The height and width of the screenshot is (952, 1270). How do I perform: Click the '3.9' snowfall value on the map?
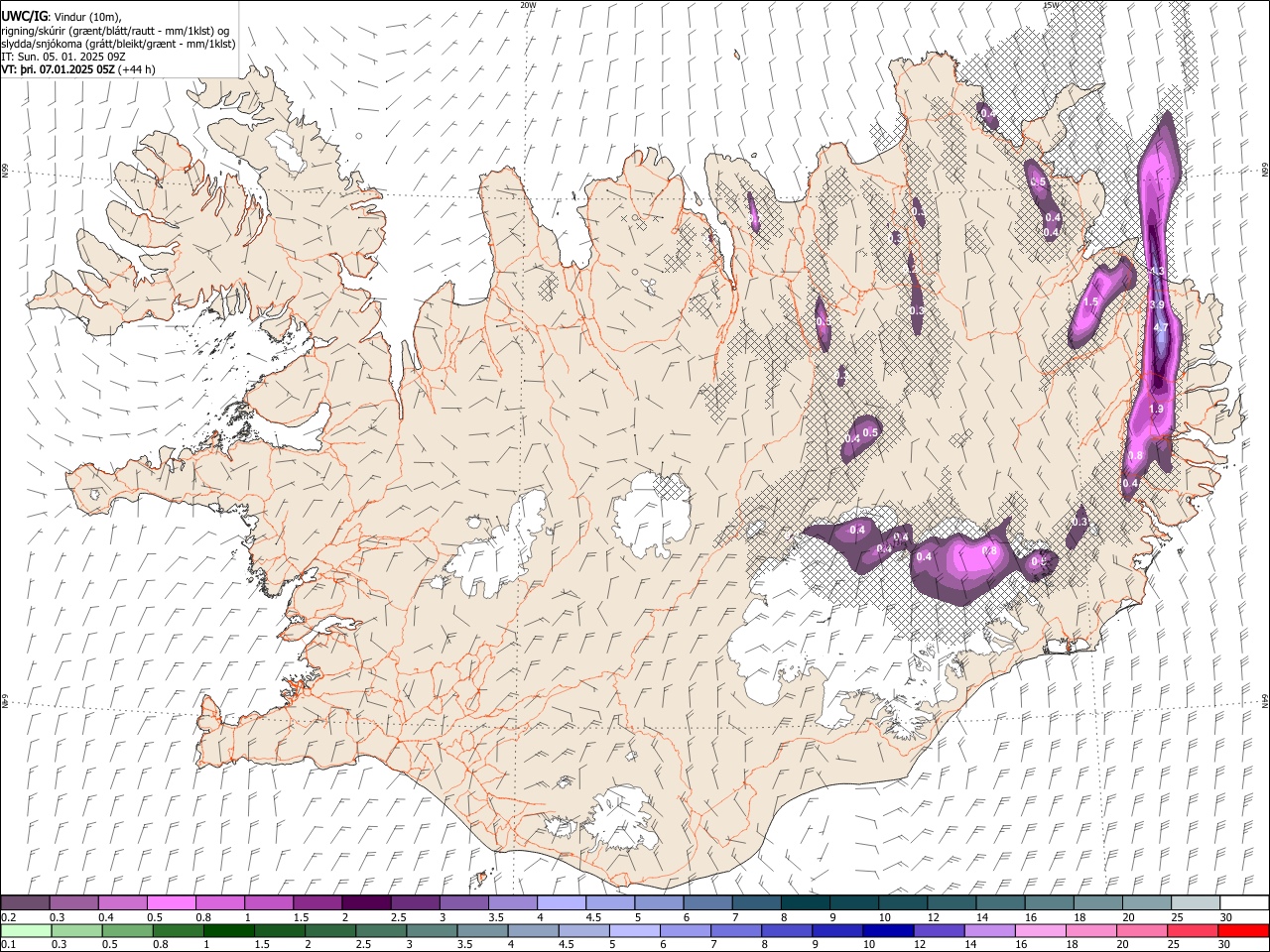[1157, 304]
